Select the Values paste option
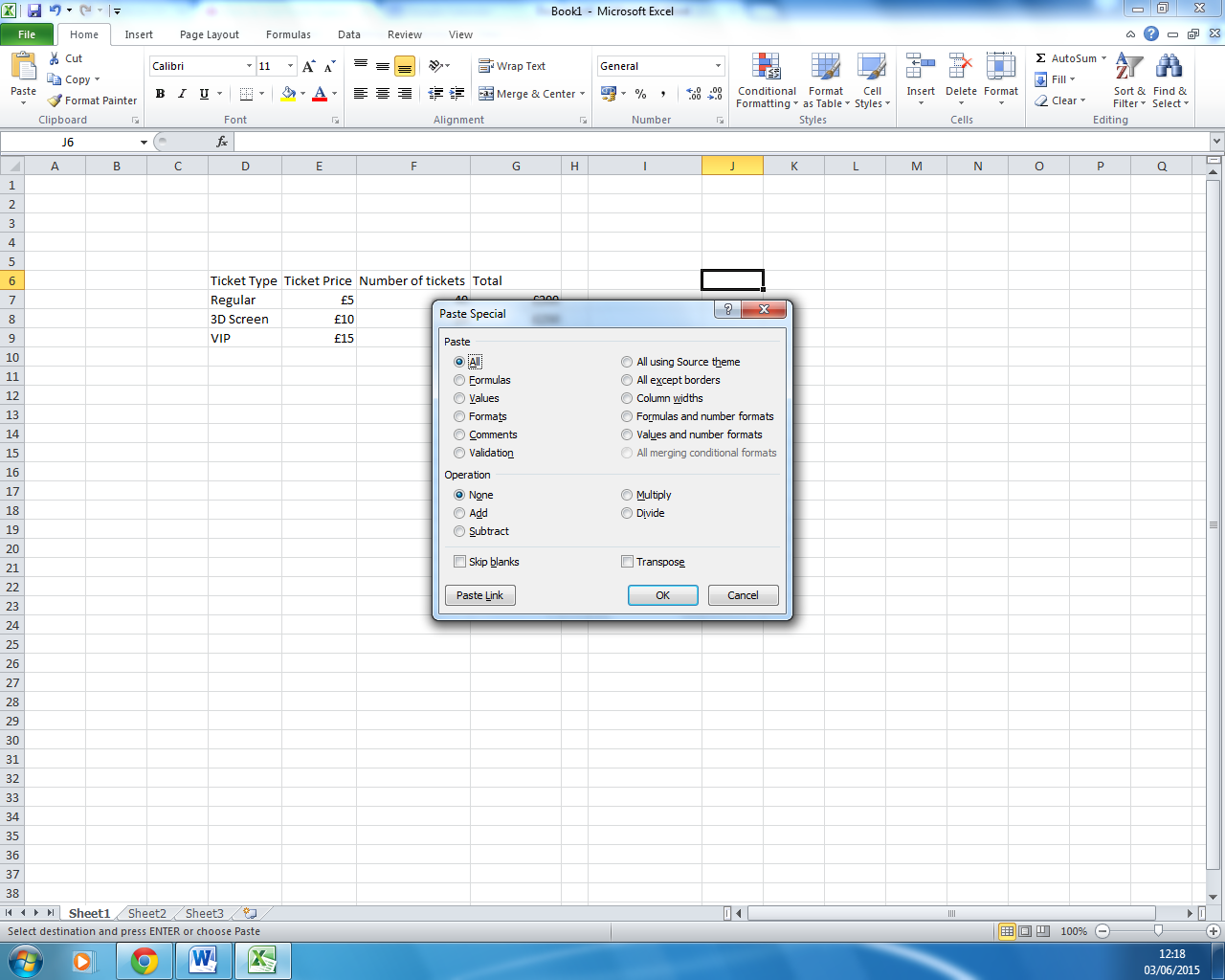The width and height of the screenshot is (1225, 980). [x=459, y=398]
